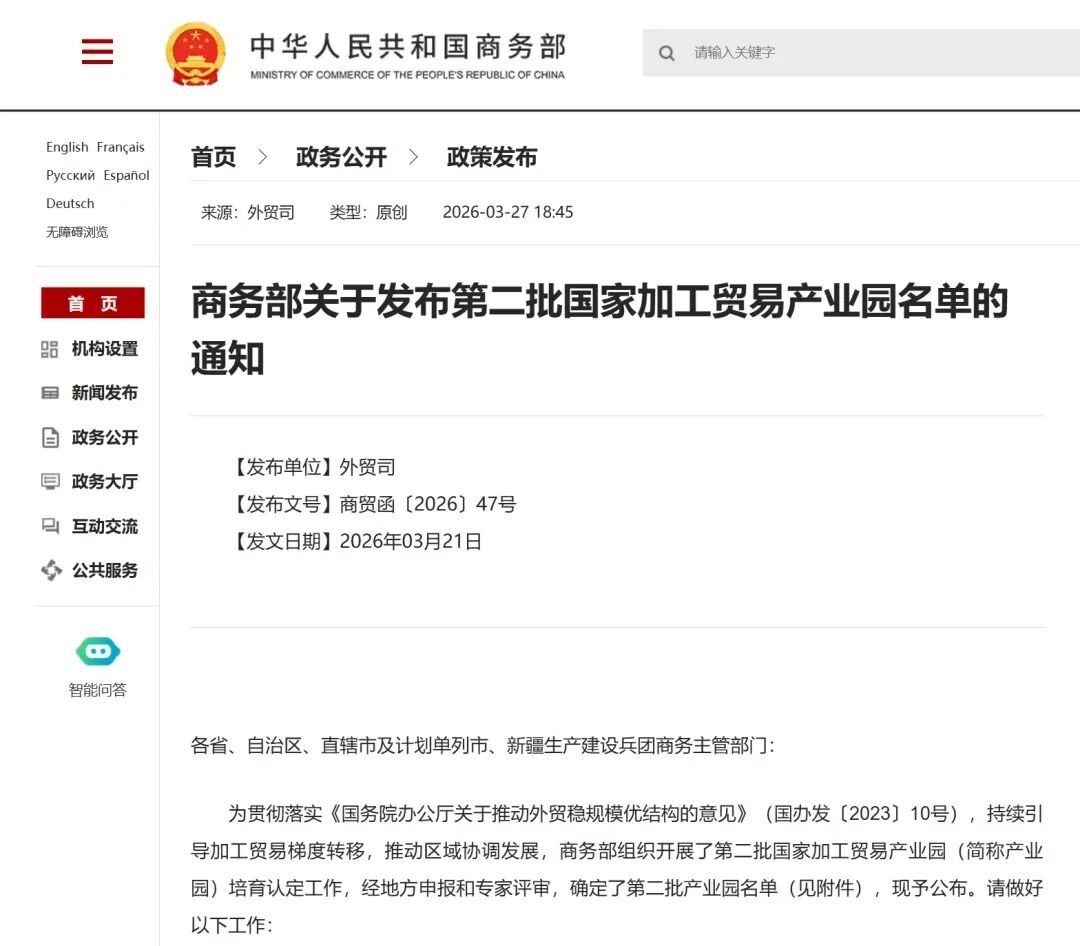Switch language to Français
The width and height of the screenshot is (1080, 946).
pyautogui.click(x=121, y=147)
